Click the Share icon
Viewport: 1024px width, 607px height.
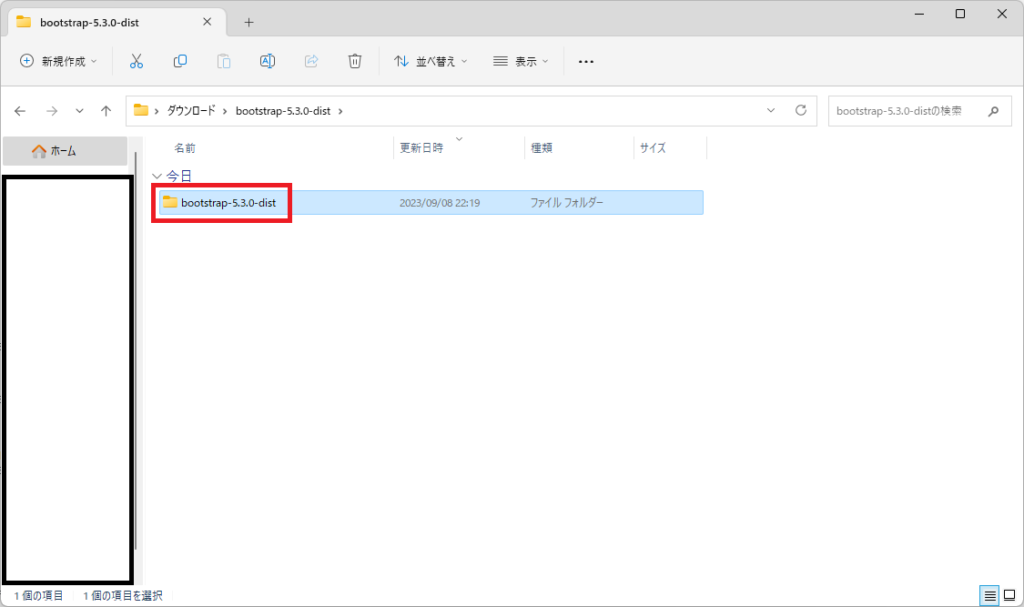click(x=311, y=61)
